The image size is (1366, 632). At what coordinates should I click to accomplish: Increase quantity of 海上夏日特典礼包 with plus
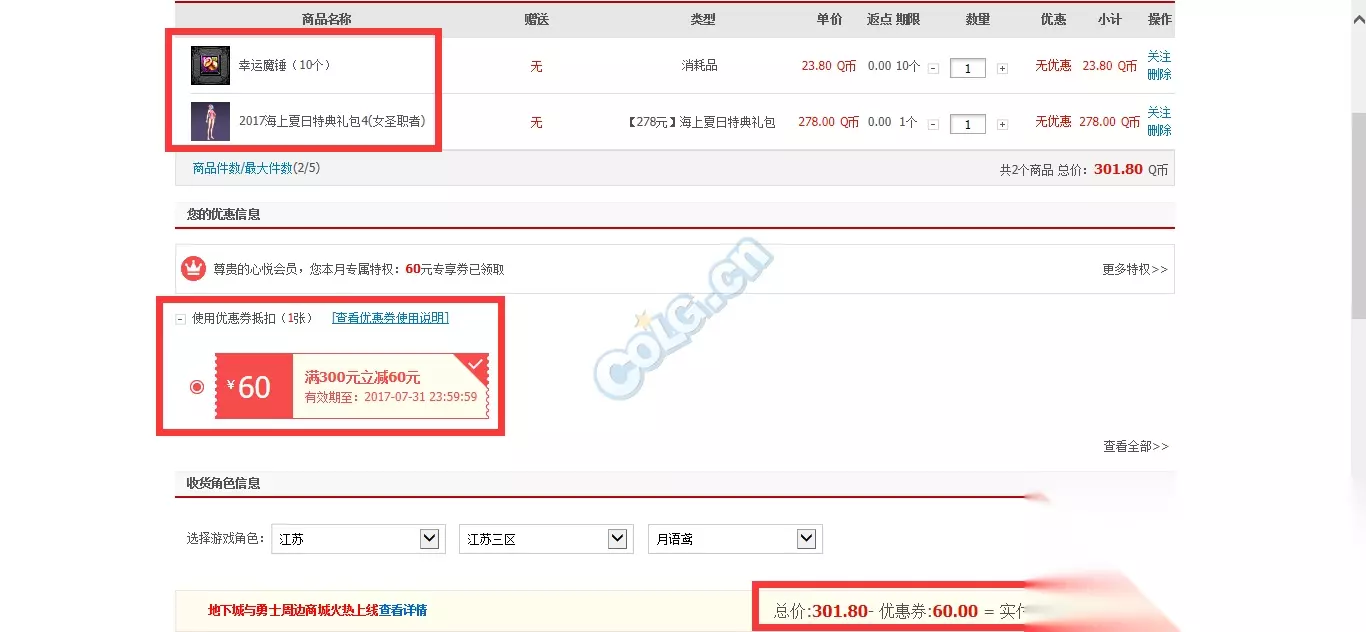1002,125
